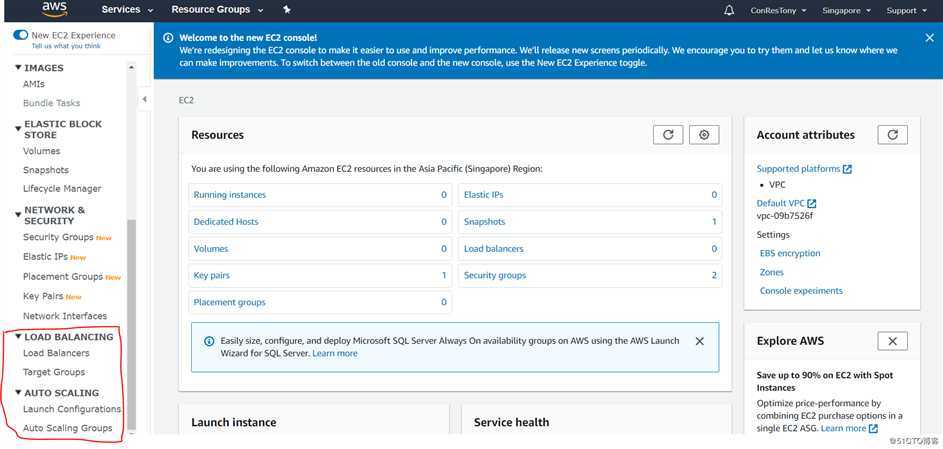The height and width of the screenshot is (449, 943).
Task: Open Resources settings gear icon
Action: (704, 135)
